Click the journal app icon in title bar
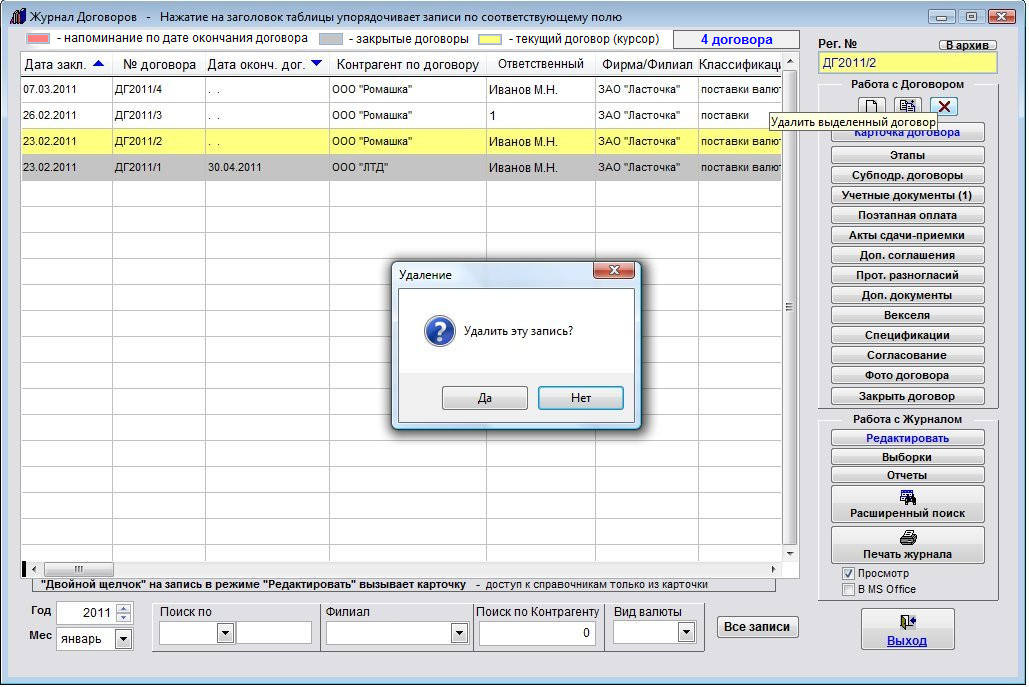 [x=16, y=17]
